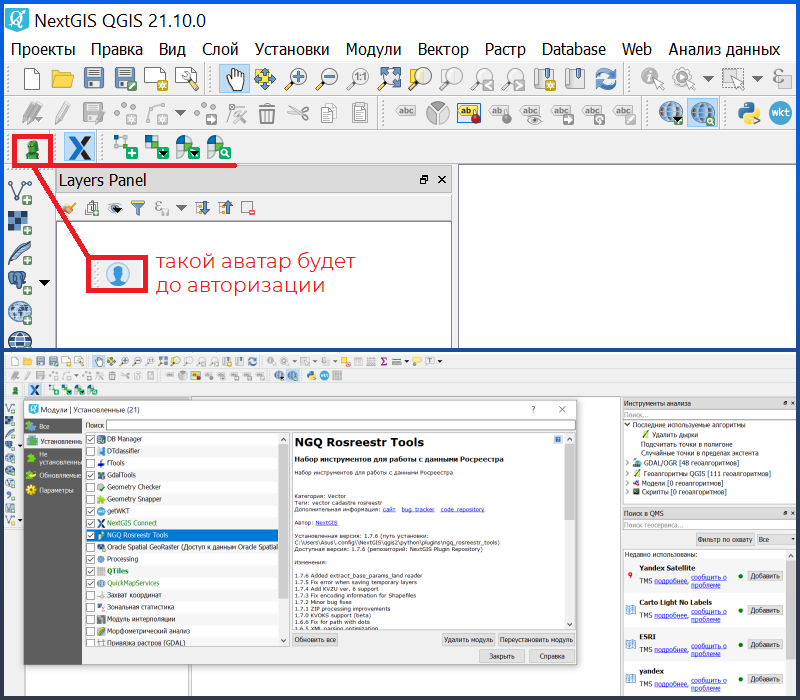
Task: Open the Проекты menu
Action: 43,49
